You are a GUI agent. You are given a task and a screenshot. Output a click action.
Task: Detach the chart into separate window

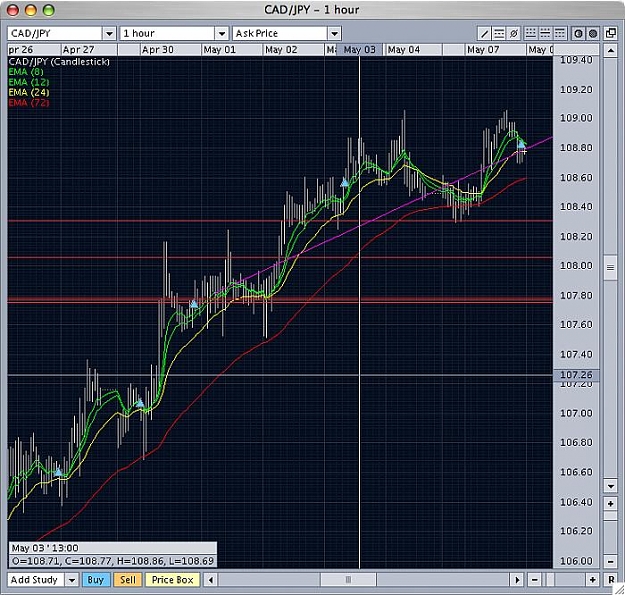click(x=611, y=33)
